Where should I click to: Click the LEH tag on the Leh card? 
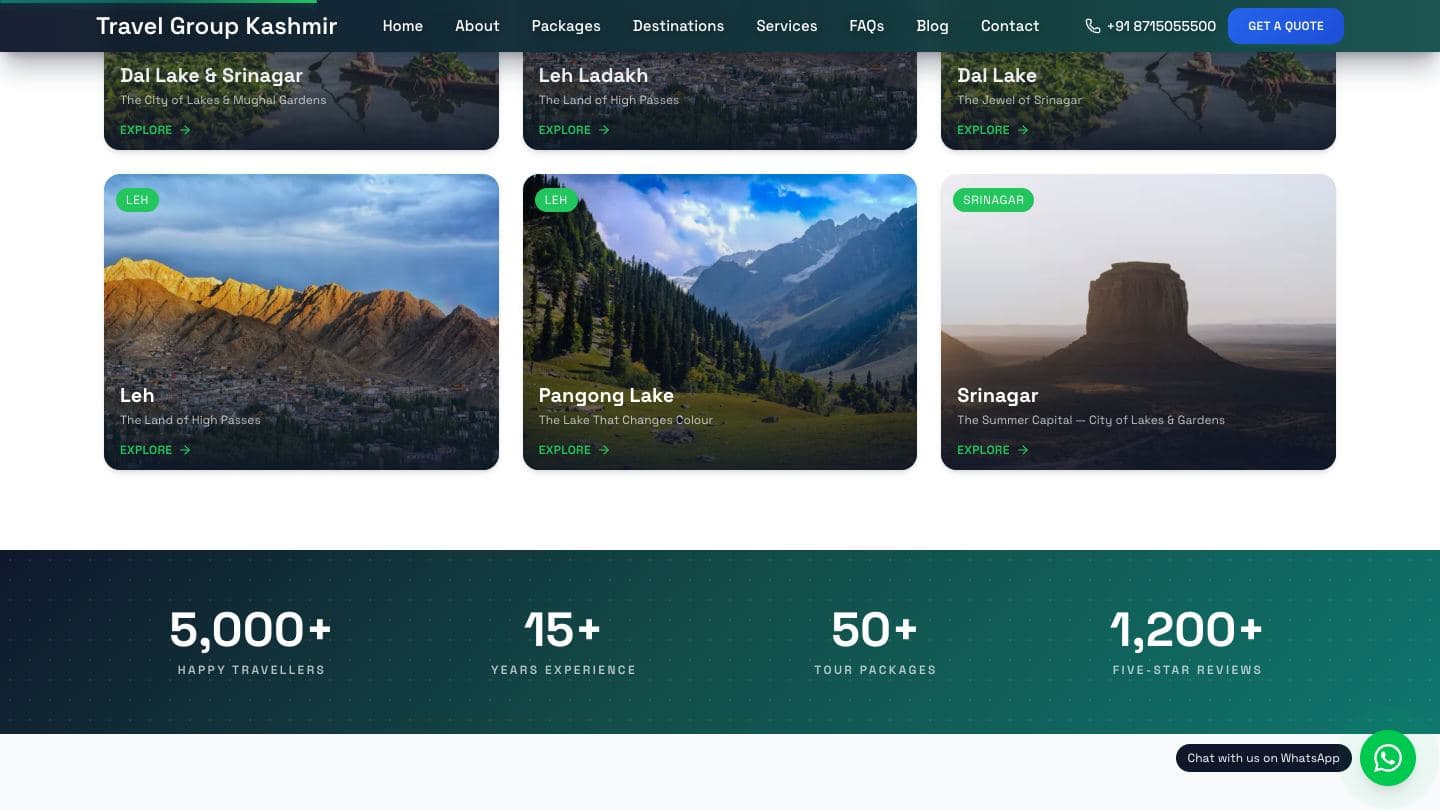click(137, 200)
